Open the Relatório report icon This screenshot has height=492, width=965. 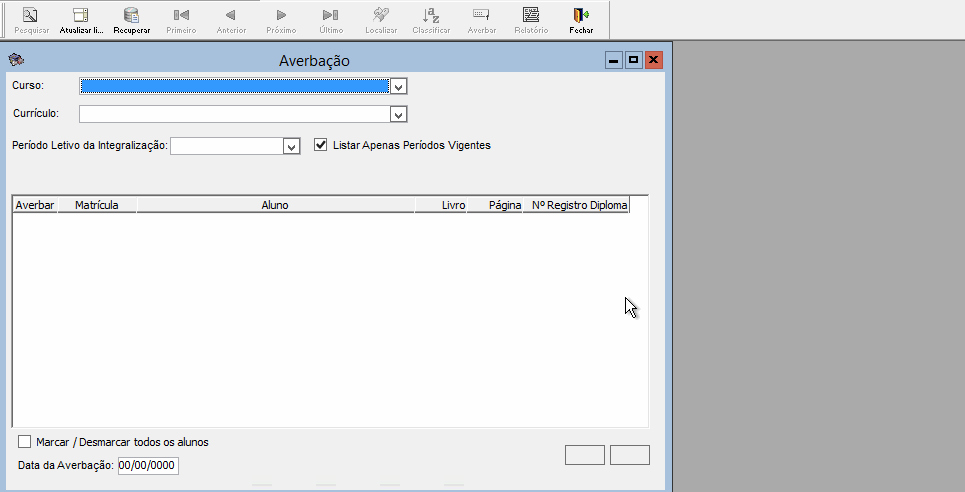coord(531,16)
